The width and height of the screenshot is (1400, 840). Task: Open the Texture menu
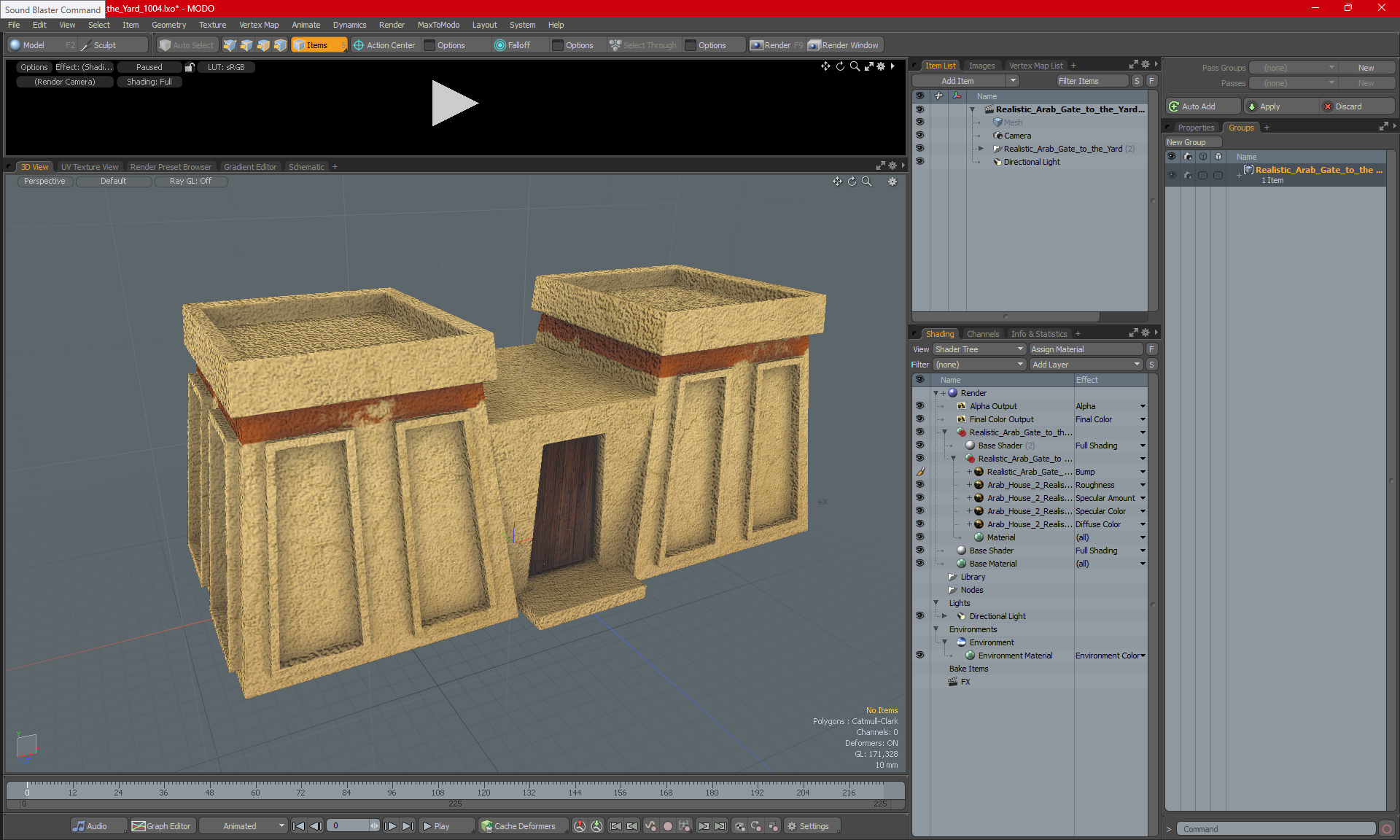coord(212,25)
